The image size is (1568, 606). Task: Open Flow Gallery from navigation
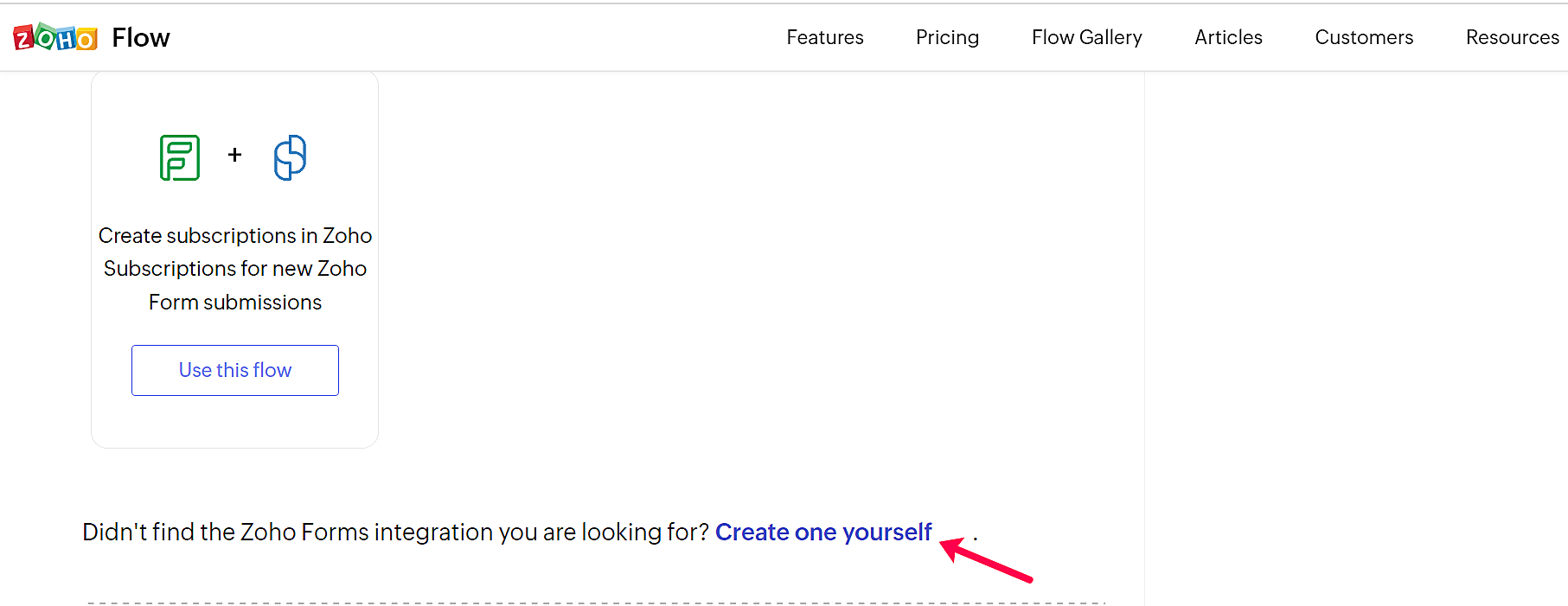point(1086,37)
